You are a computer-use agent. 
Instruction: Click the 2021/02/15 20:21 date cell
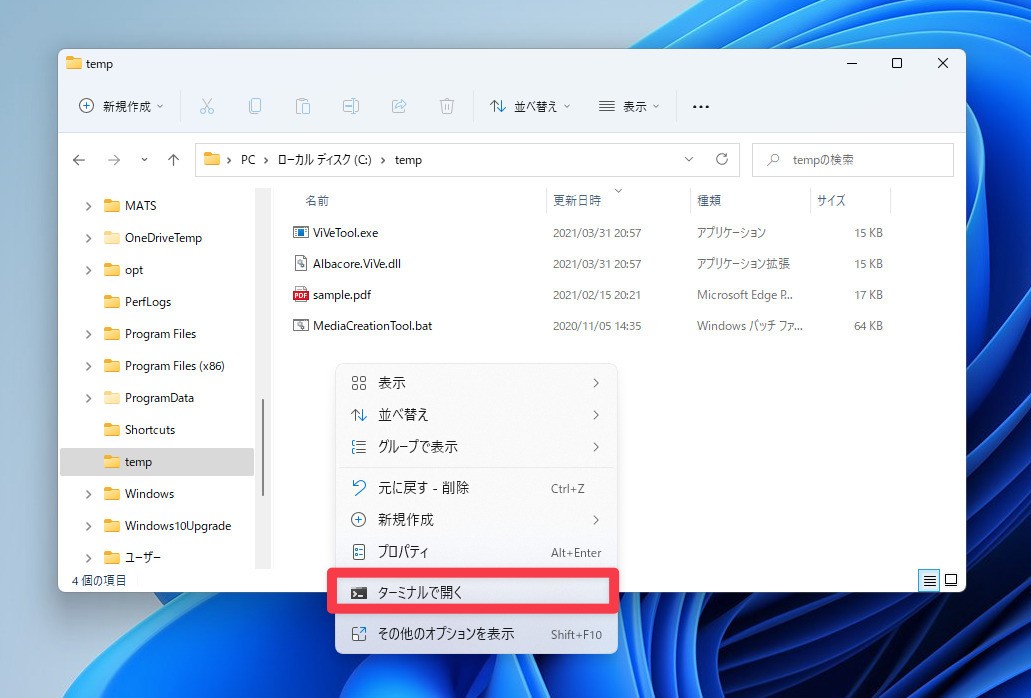[x=596, y=295]
